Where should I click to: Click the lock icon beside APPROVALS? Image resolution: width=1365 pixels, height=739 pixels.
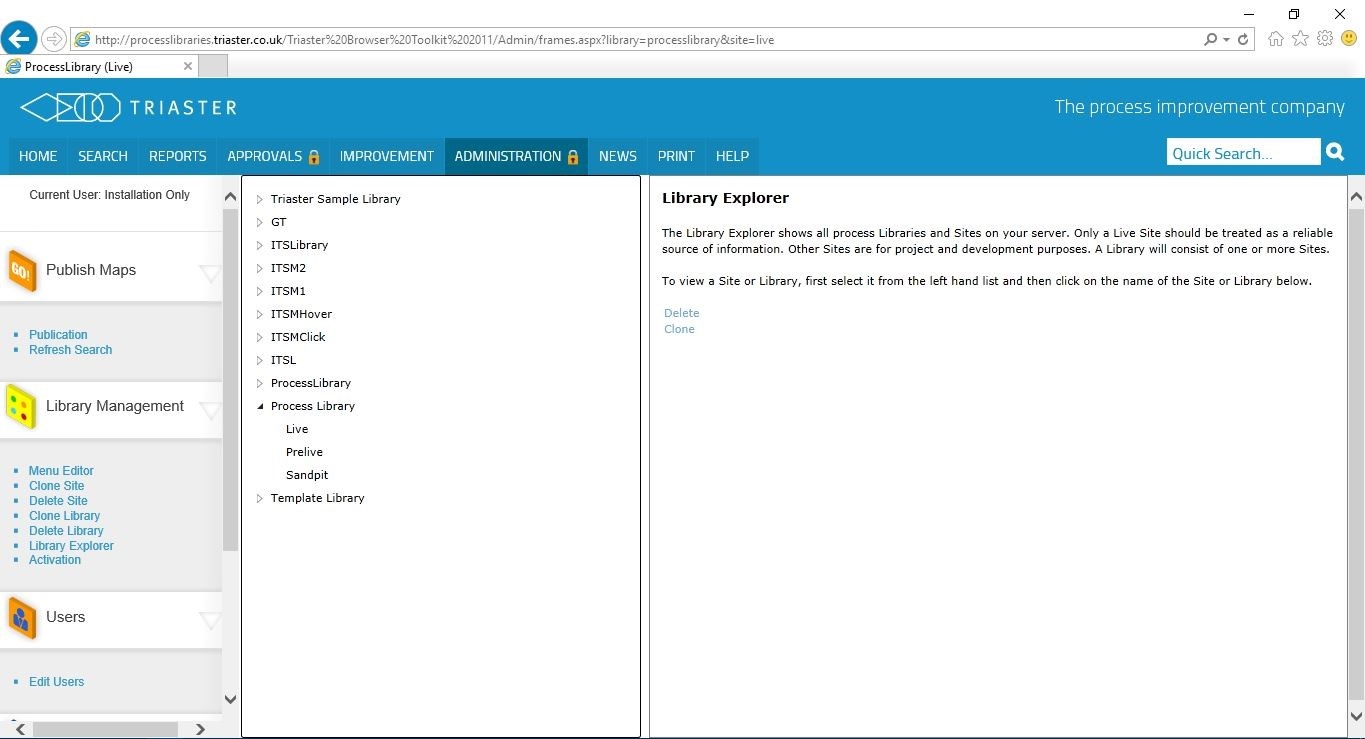pos(313,156)
